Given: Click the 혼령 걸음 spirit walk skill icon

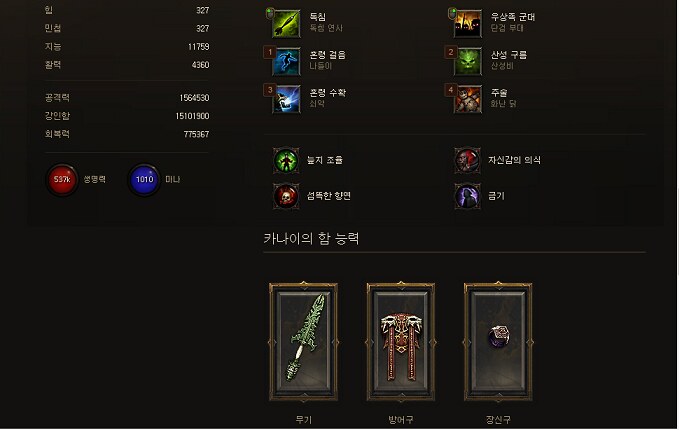Looking at the screenshot, I should [286, 61].
